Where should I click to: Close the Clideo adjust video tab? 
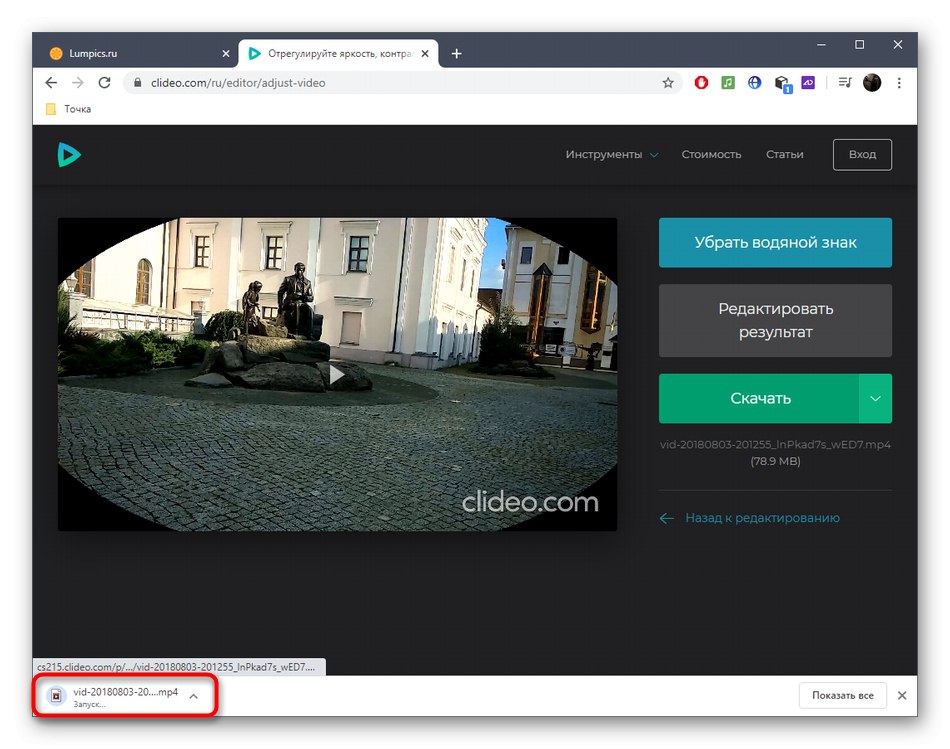[x=425, y=53]
